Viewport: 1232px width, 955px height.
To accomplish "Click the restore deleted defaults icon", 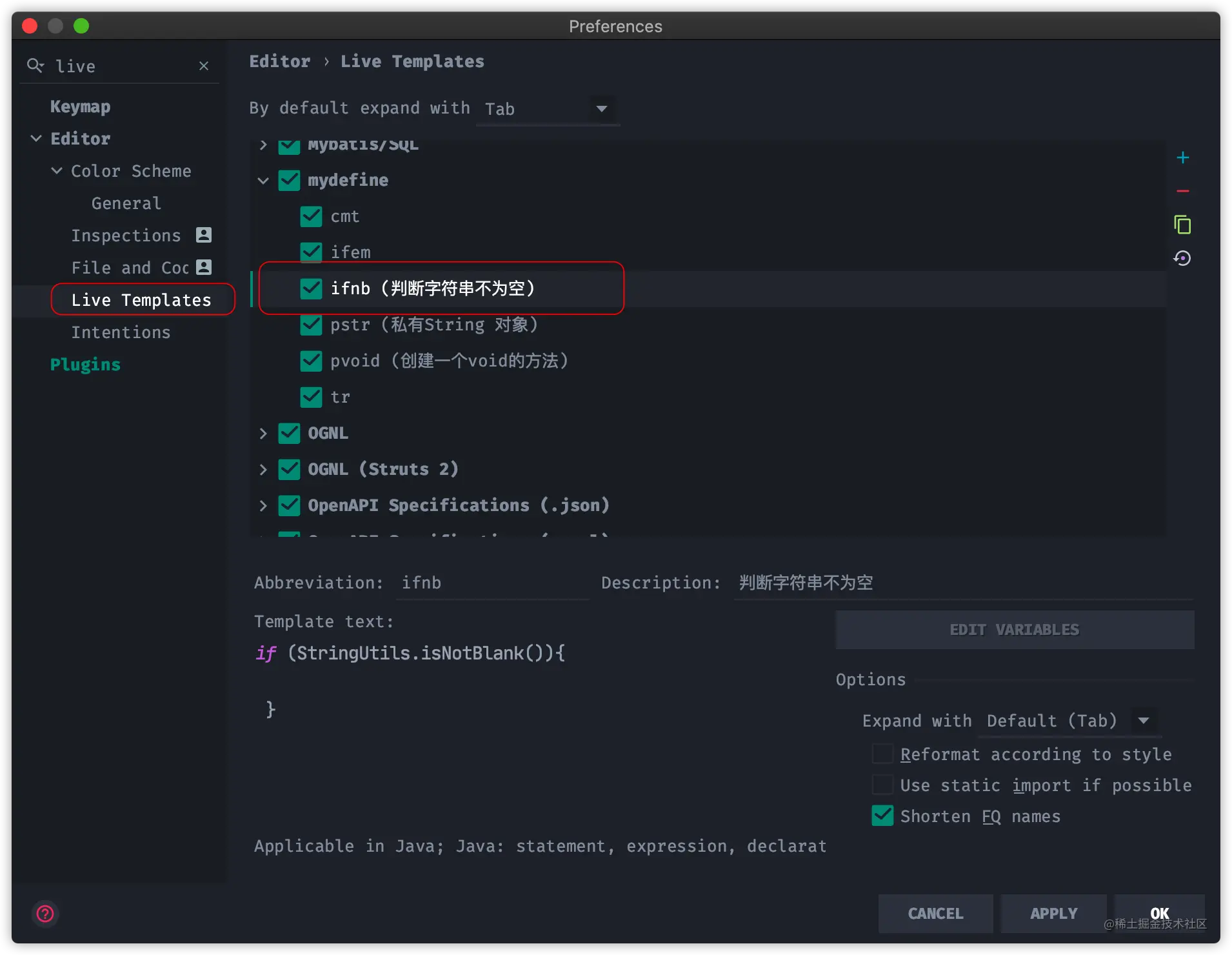I will (x=1182, y=259).
